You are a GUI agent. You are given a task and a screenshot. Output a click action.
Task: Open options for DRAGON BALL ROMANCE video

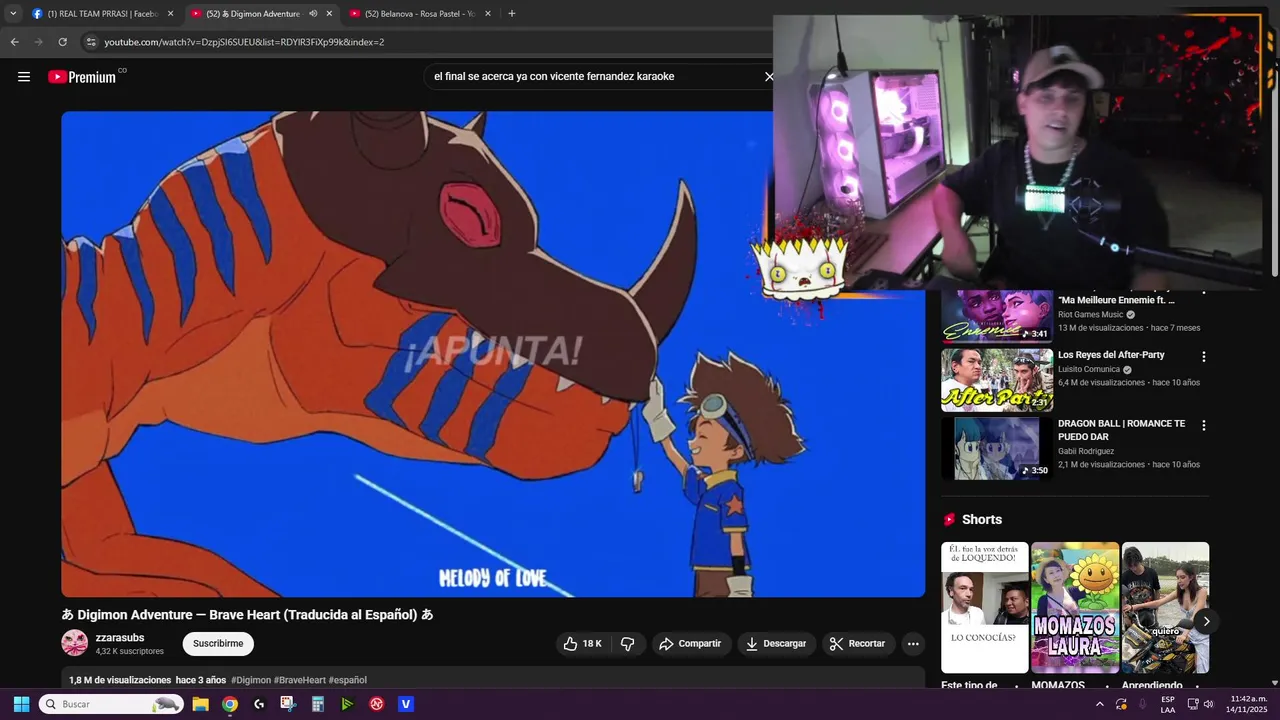coord(1203,425)
